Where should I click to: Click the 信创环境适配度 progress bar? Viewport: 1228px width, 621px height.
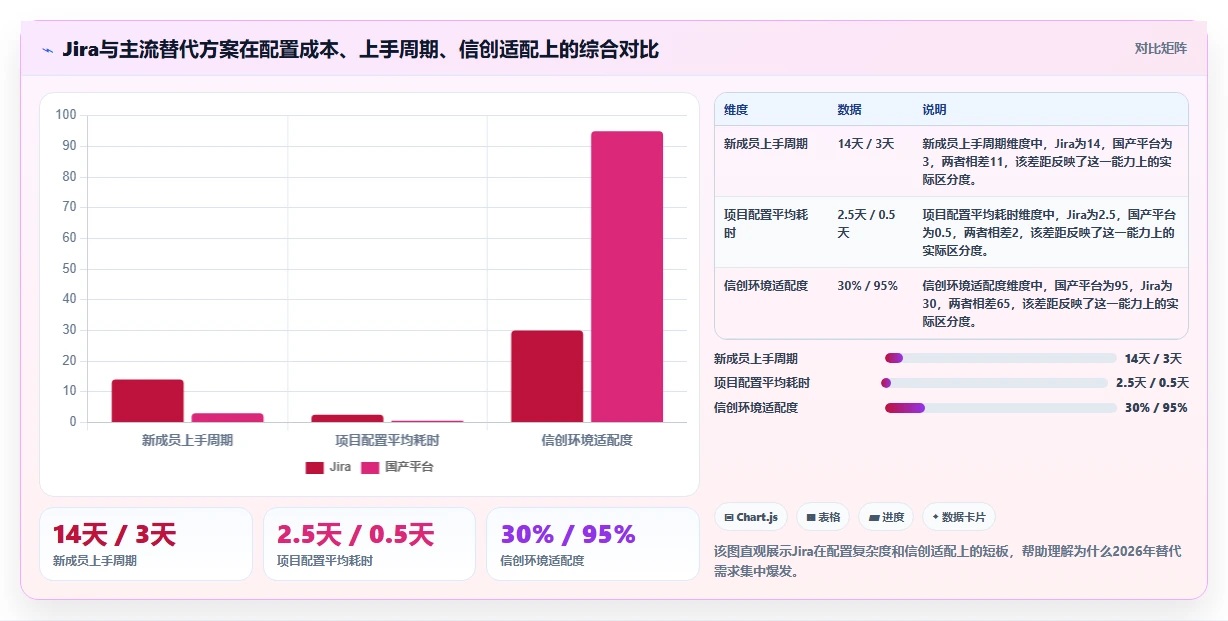click(x=1000, y=407)
